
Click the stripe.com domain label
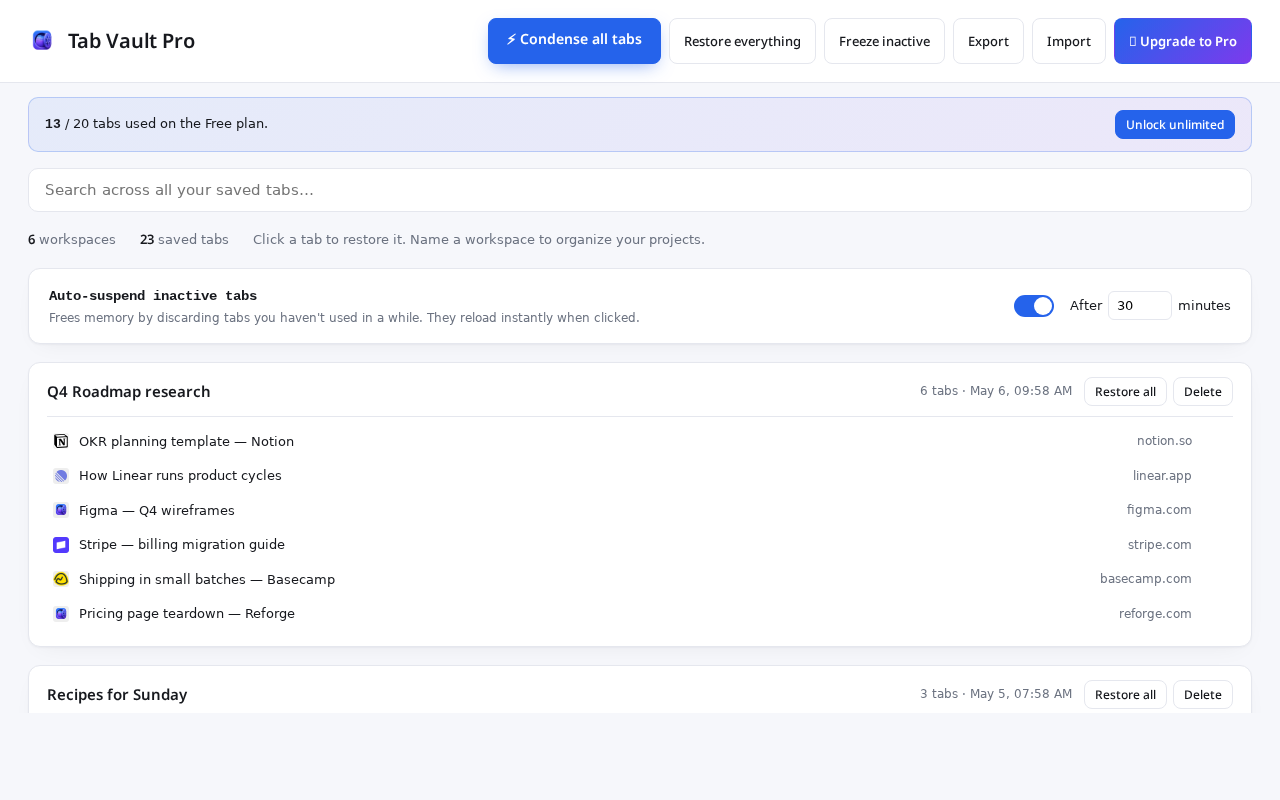pyautogui.click(x=1160, y=545)
